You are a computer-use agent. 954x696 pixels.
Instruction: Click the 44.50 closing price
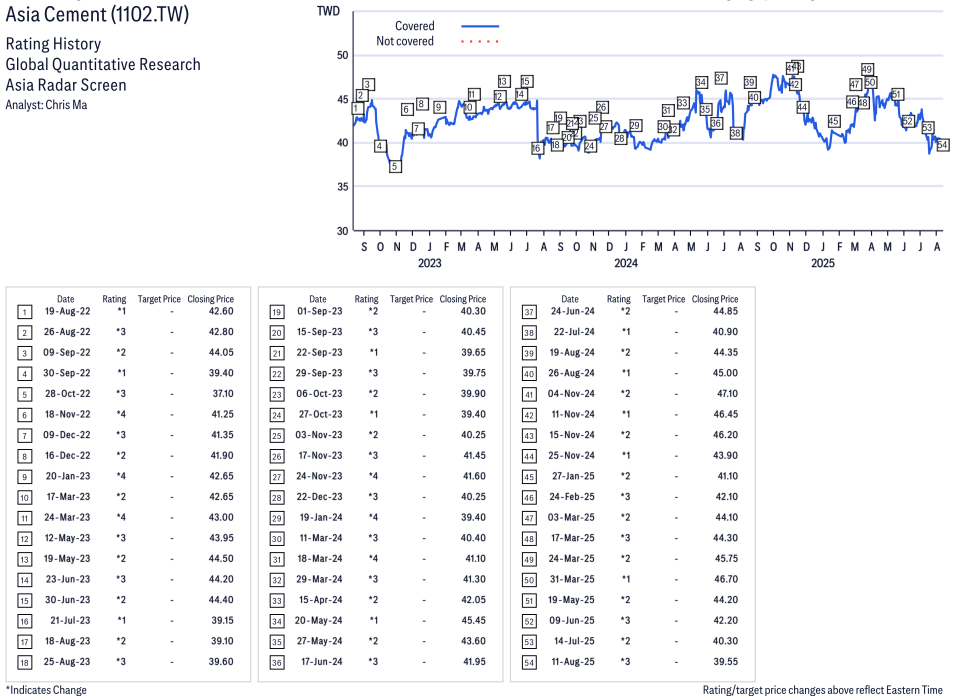point(221,559)
